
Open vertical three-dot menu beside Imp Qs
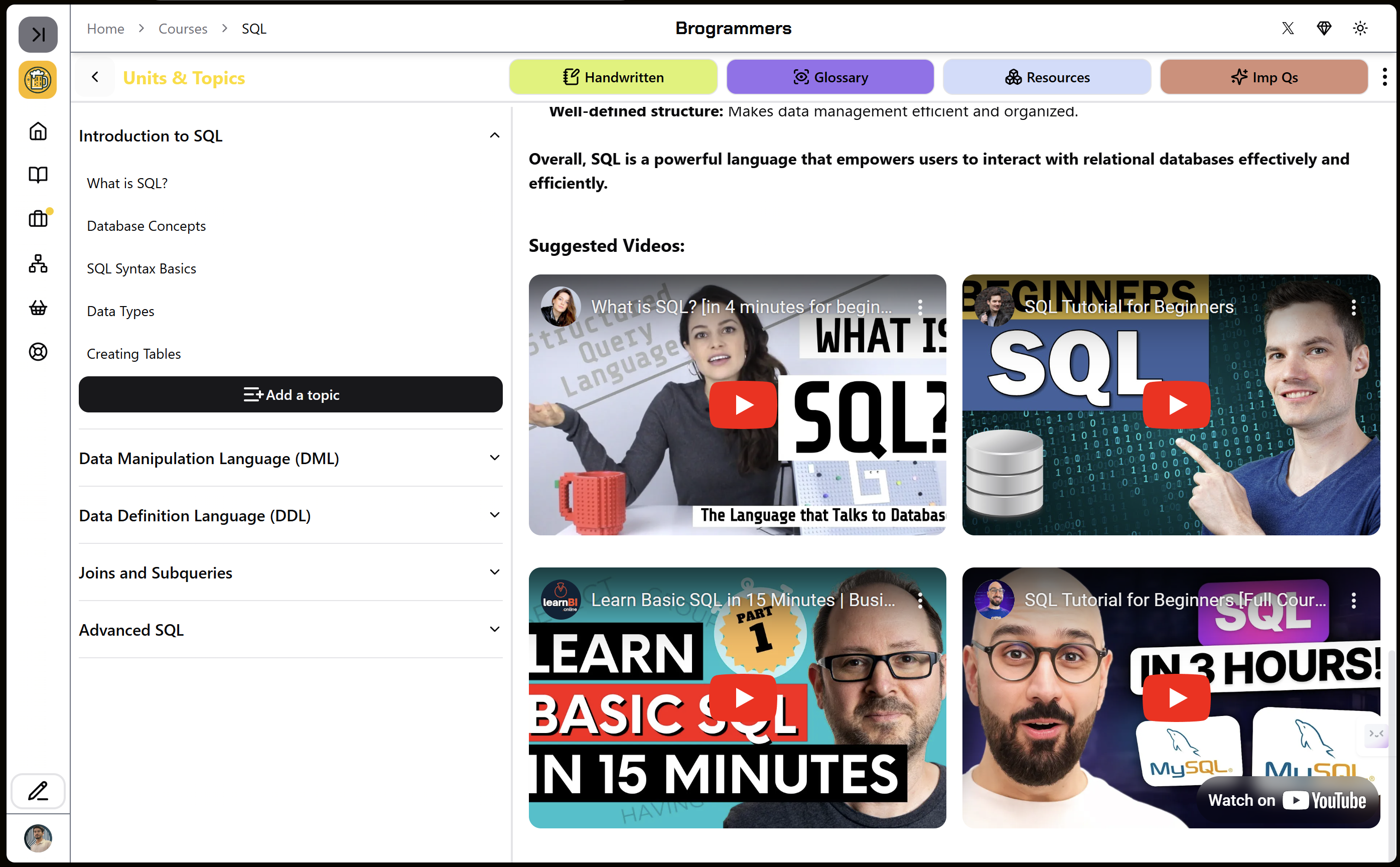[1384, 77]
